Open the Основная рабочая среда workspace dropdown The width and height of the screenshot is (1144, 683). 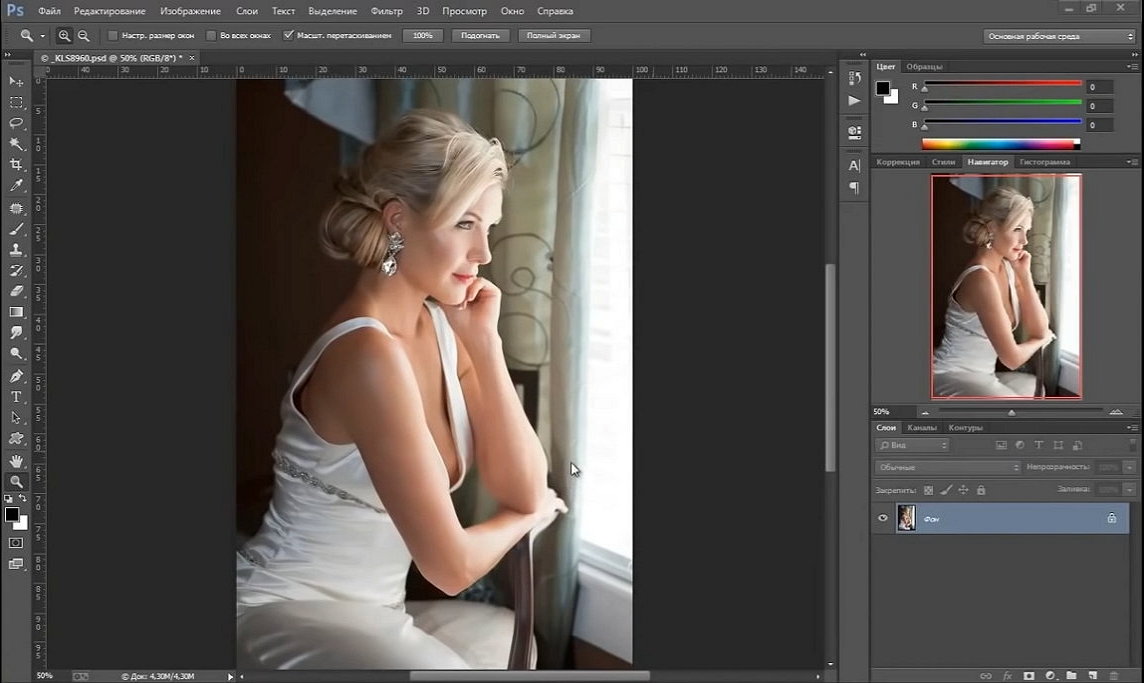pyautogui.click(x=1058, y=36)
